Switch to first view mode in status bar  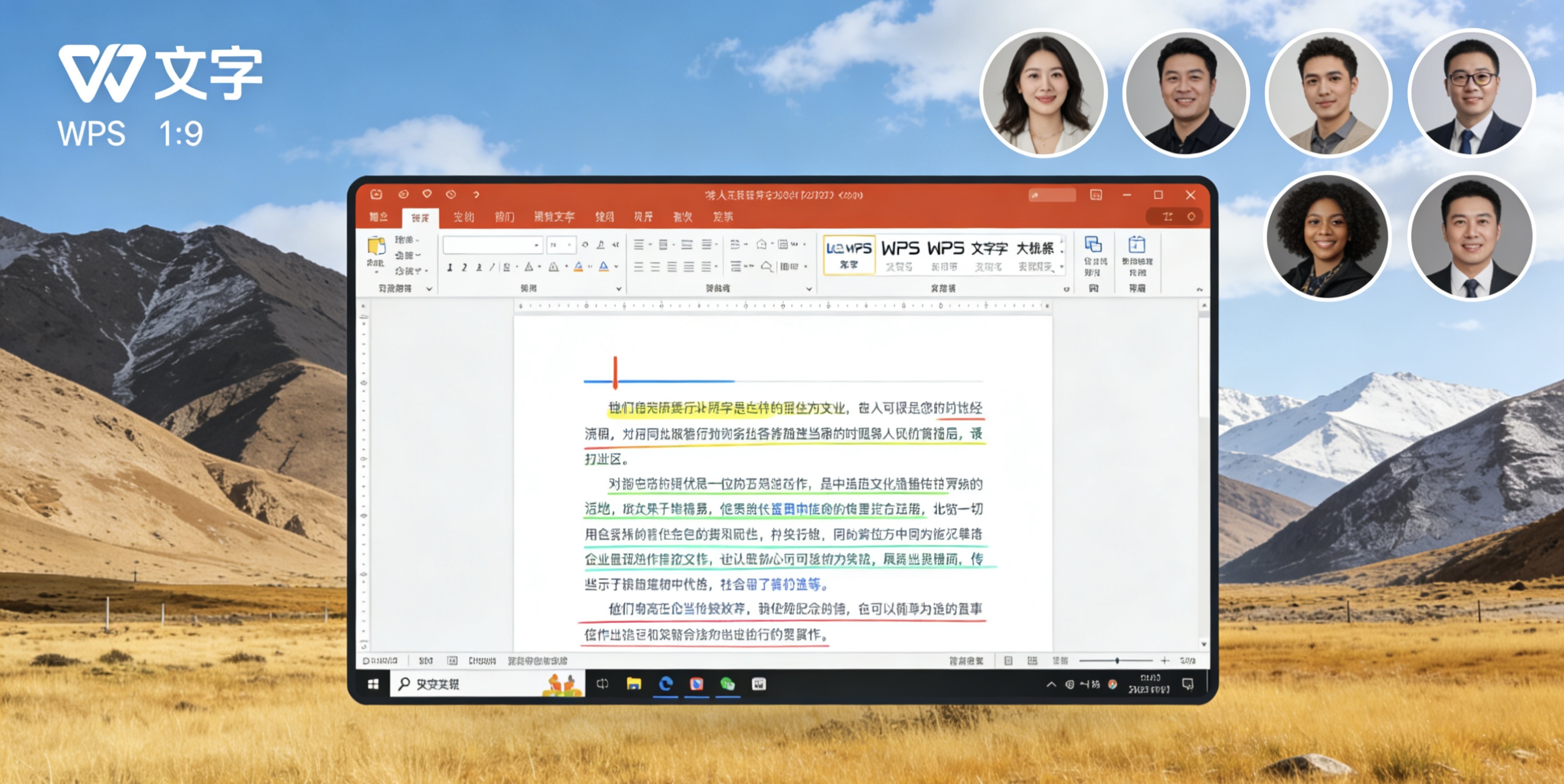1008,661
